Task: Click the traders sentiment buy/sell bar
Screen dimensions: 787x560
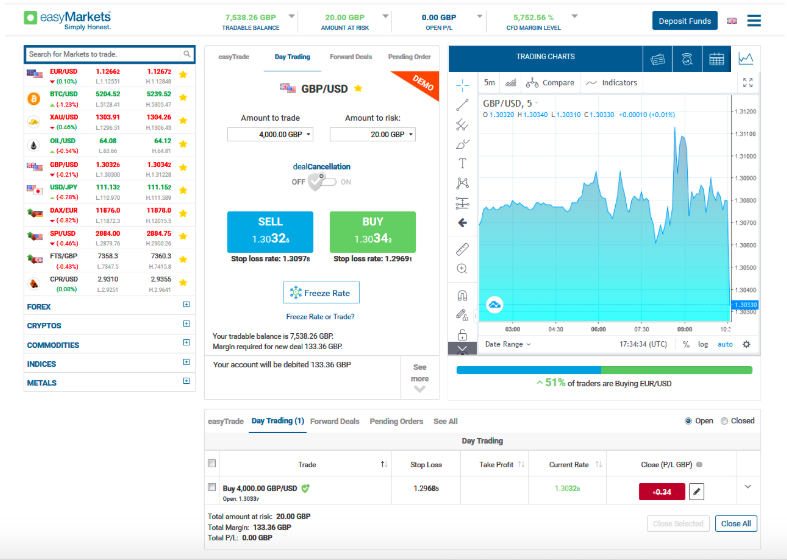Action: coord(604,370)
